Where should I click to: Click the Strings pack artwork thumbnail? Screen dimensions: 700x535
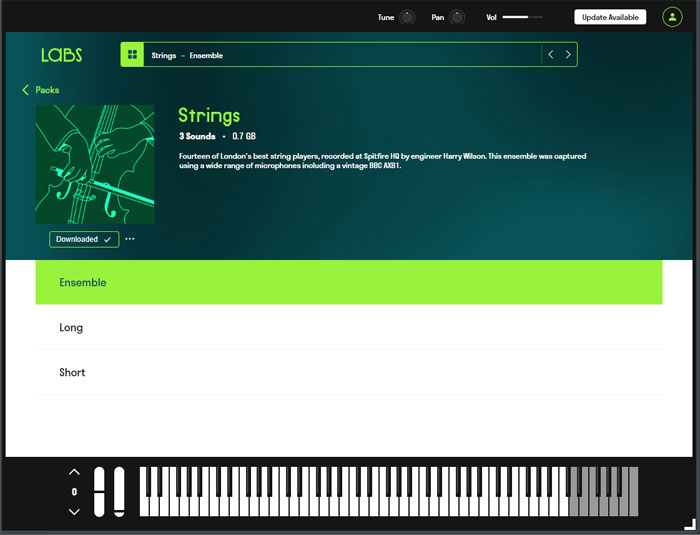[x=95, y=164]
